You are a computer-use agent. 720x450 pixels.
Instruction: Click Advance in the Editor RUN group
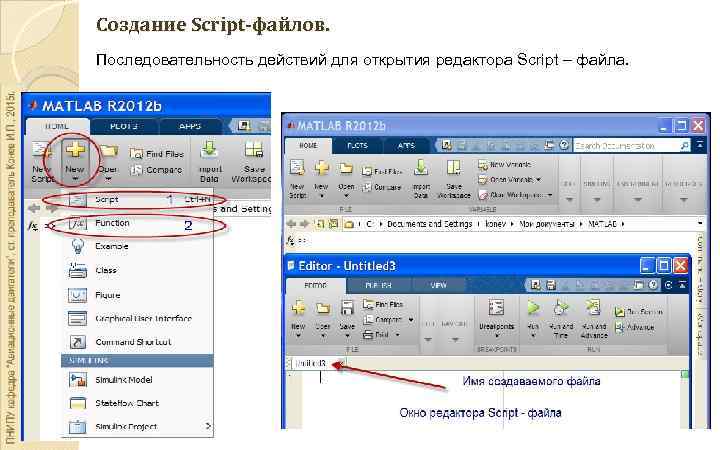(635, 327)
